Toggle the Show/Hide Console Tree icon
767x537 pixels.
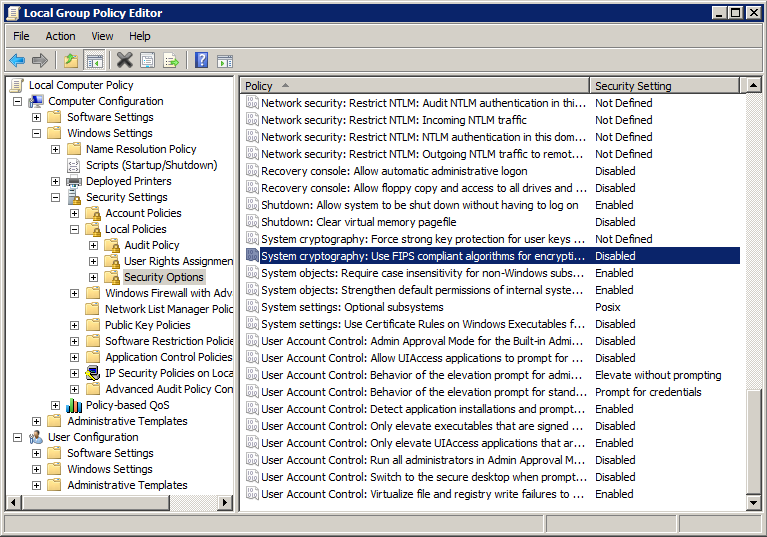pyautogui.click(x=94, y=61)
